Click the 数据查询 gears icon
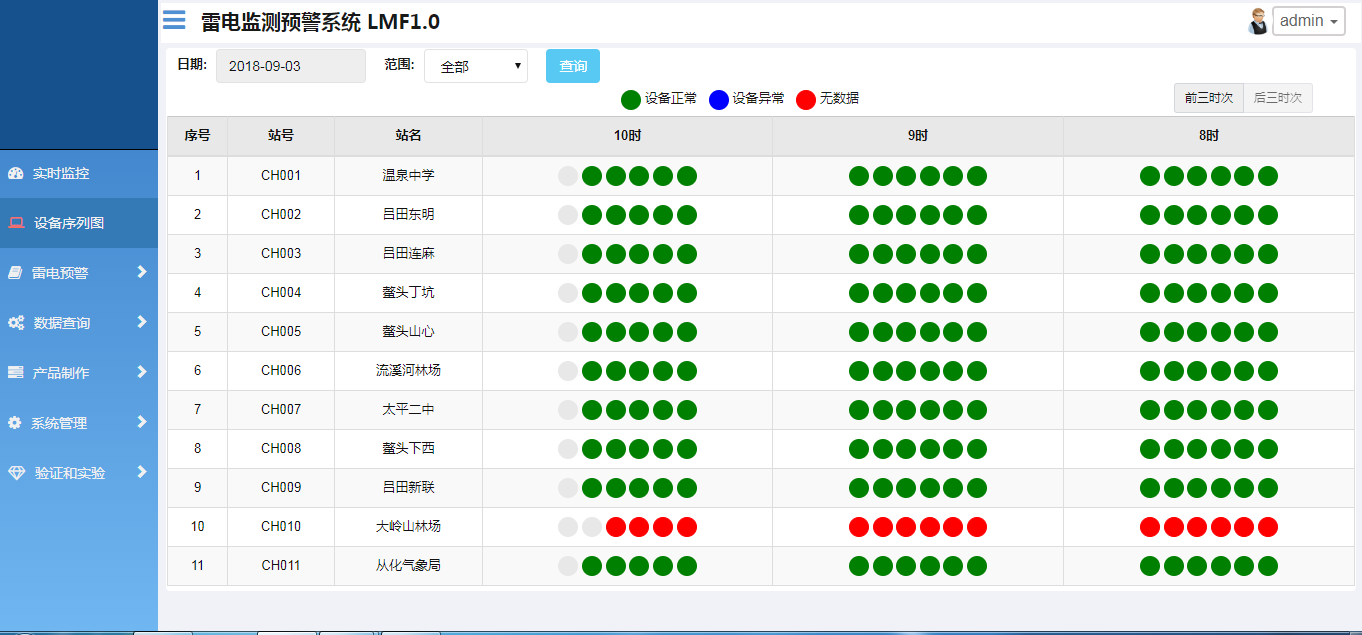The image size is (1362, 635). tap(16, 323)
